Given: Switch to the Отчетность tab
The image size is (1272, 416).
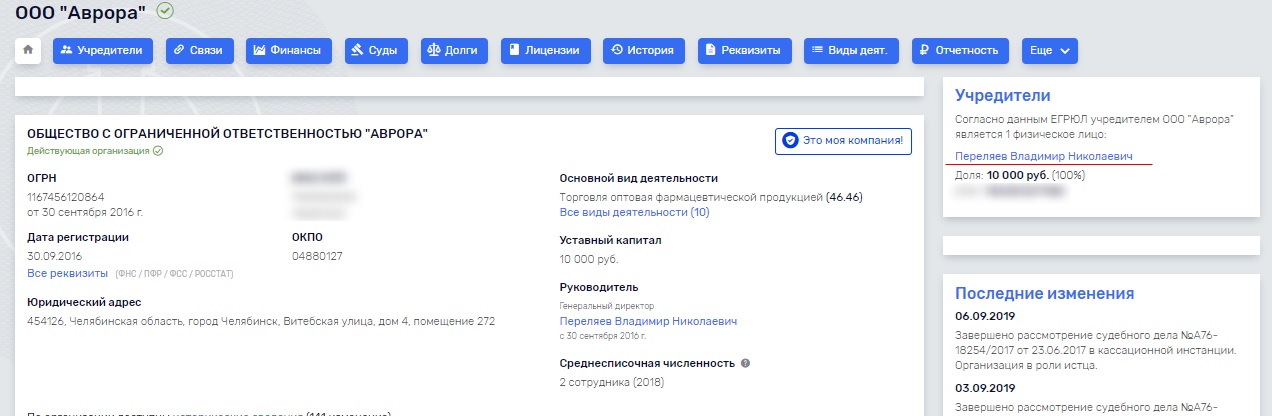Looking at the screenshot, I should coord(961,50).
